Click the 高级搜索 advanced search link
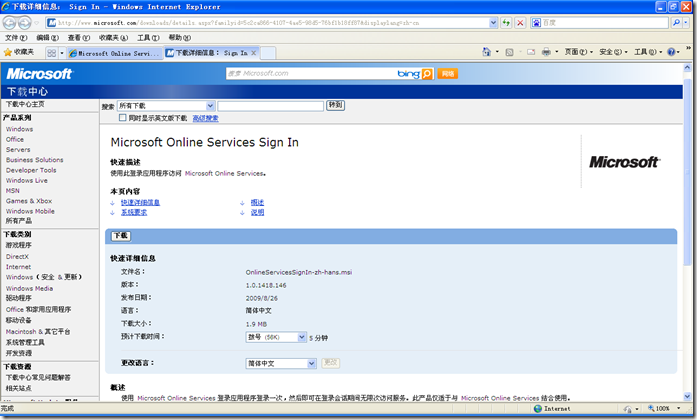 (x=205, y=118)
